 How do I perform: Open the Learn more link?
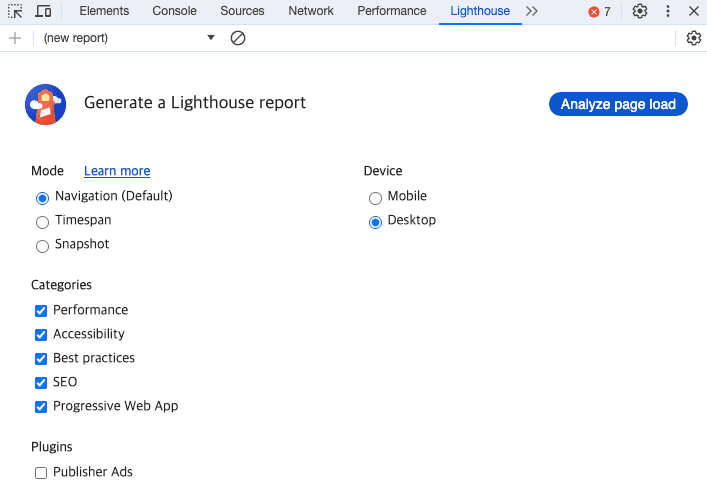(117, 171)
